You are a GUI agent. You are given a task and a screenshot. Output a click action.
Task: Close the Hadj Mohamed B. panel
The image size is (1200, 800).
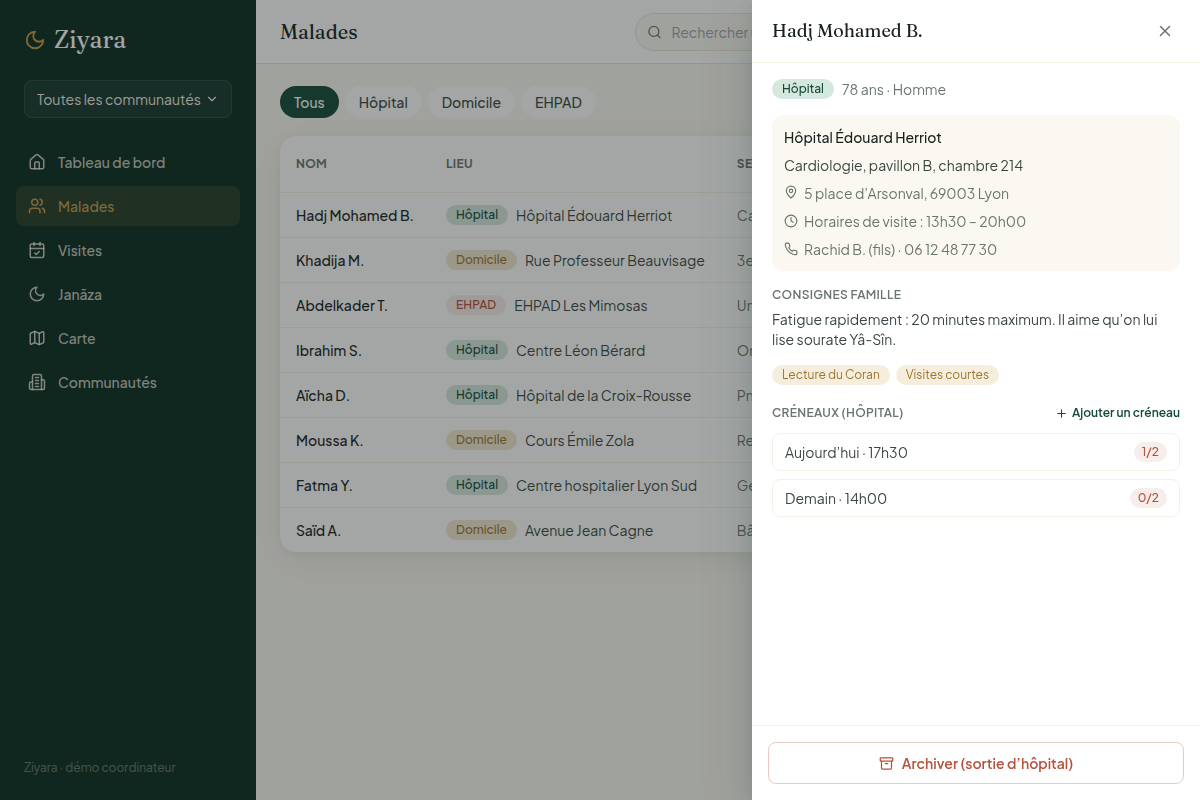point(1165,31)
